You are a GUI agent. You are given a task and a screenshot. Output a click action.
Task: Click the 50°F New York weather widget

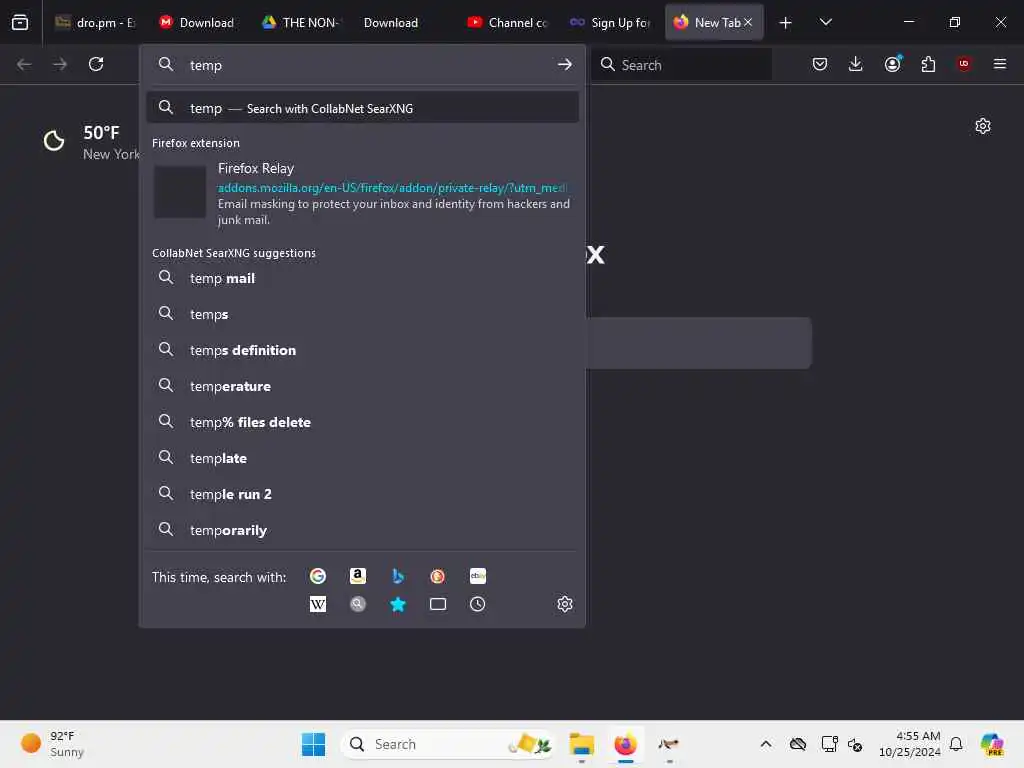coord(90,142)
